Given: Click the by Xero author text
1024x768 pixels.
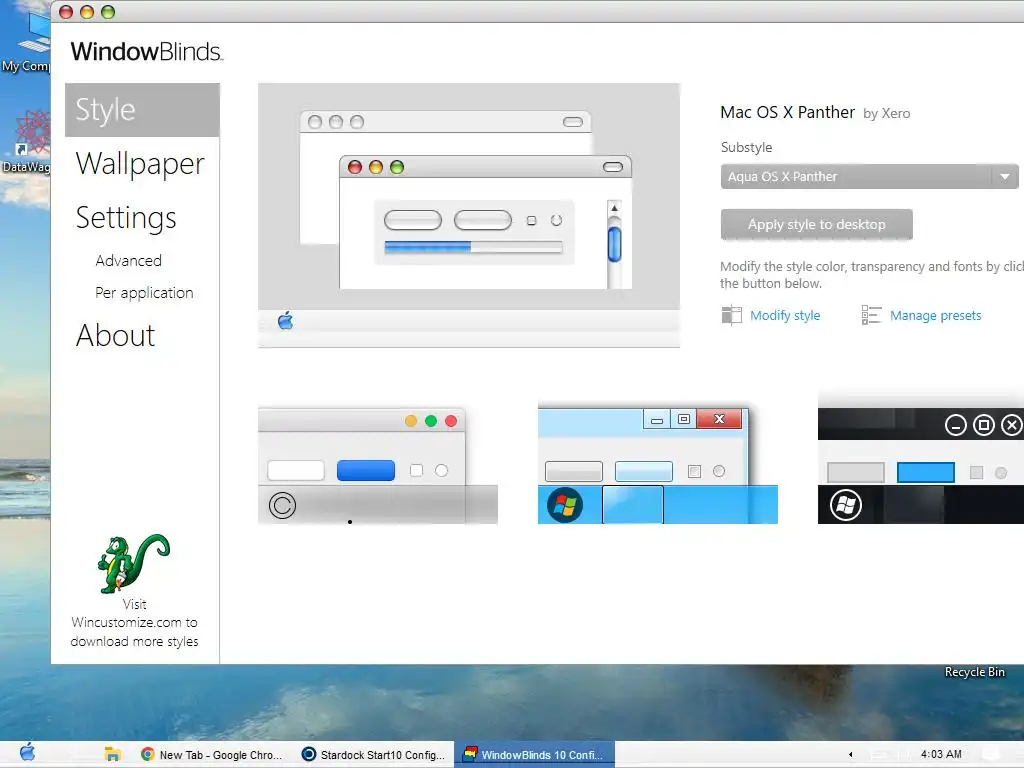Looking at the screenshot, I should point(886,114).
